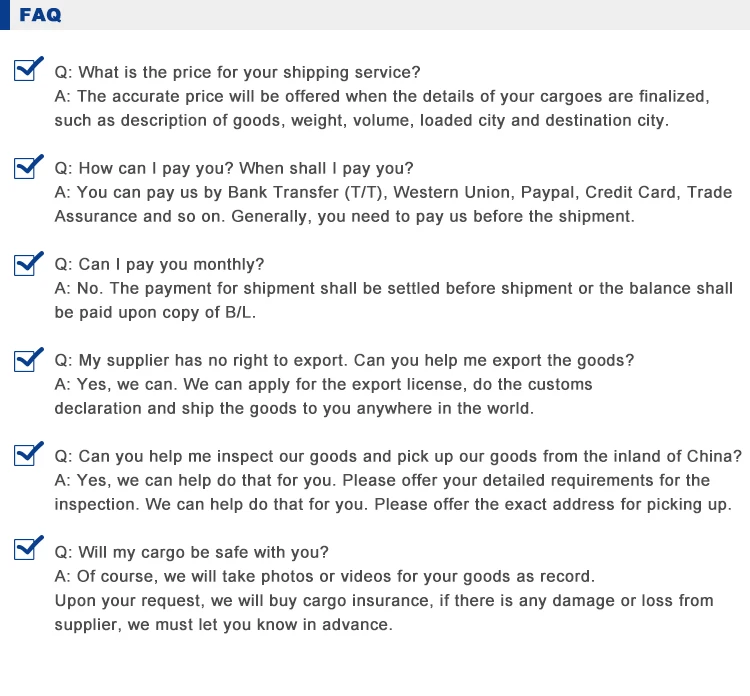Open question 'What is the price for your shipping service?'
Screen dimensions: 750x696
click(237, 72)
